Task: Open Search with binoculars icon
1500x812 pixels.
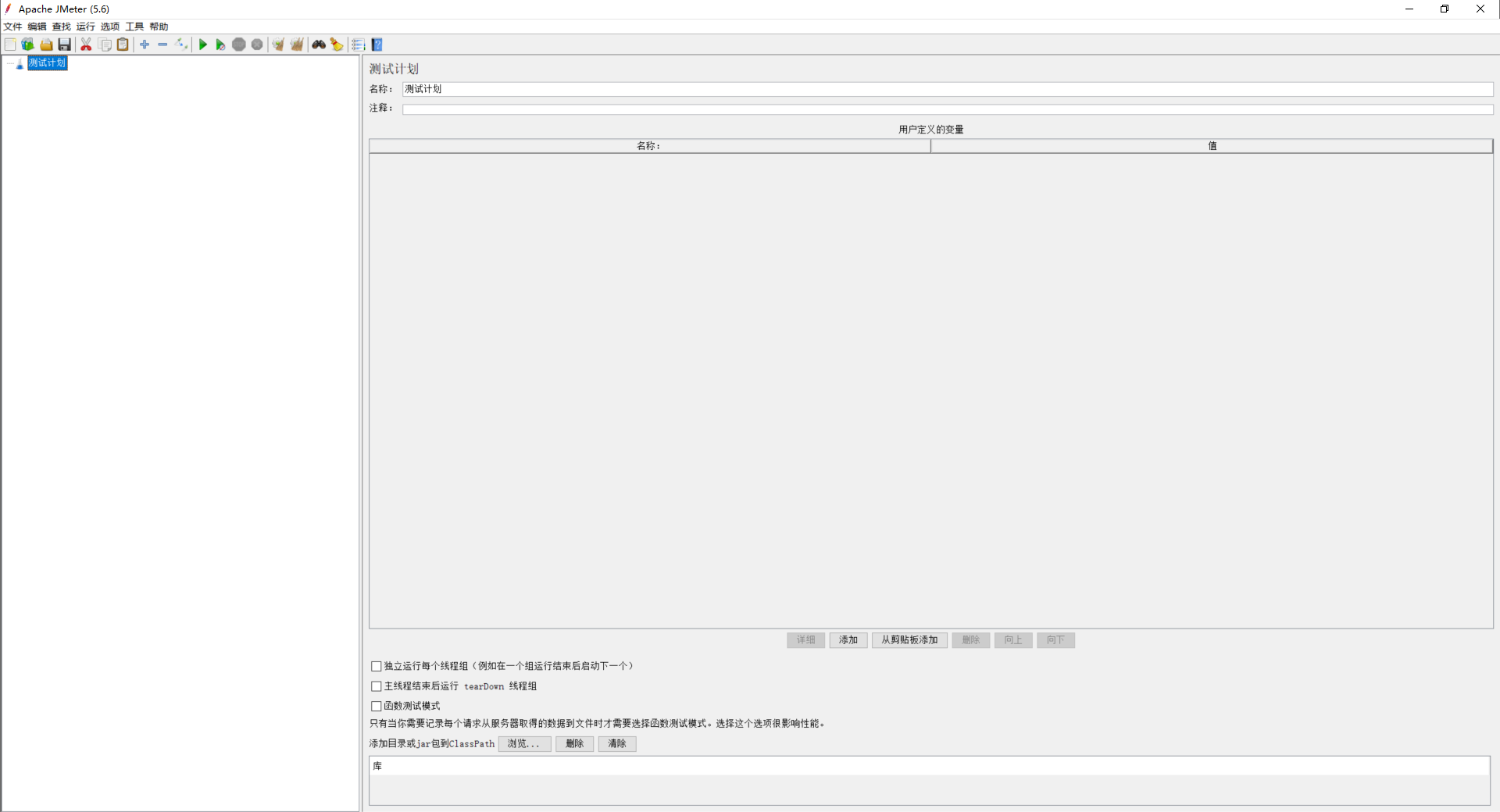Action: pos(318,45)
